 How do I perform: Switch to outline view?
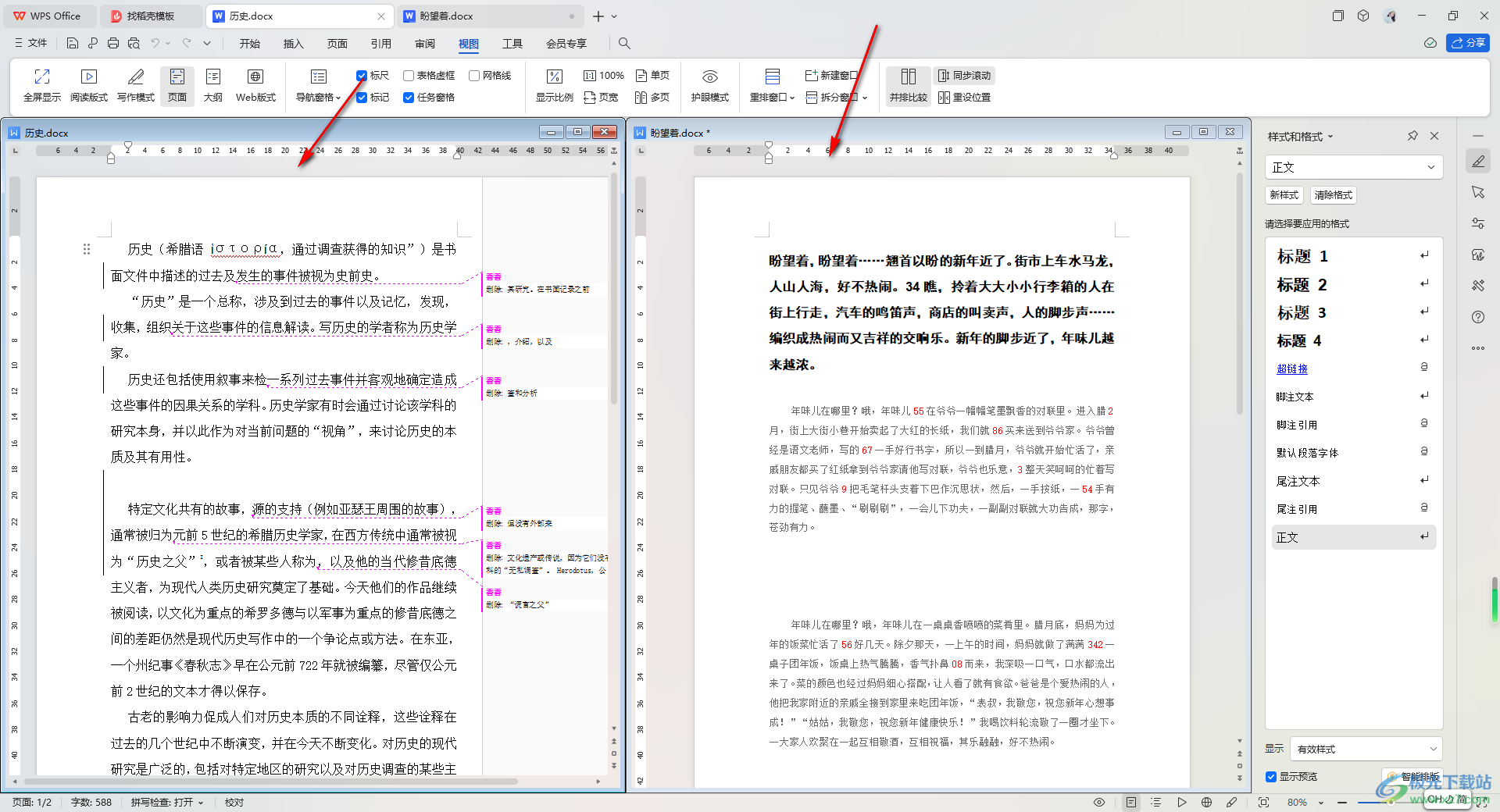(212, 85)
